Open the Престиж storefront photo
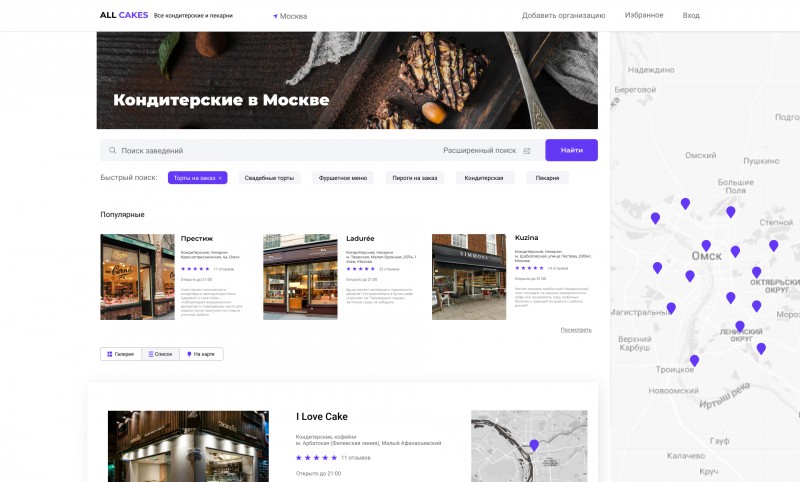The height and width of the screenshot is (482, 800). (x=137, y=277)
